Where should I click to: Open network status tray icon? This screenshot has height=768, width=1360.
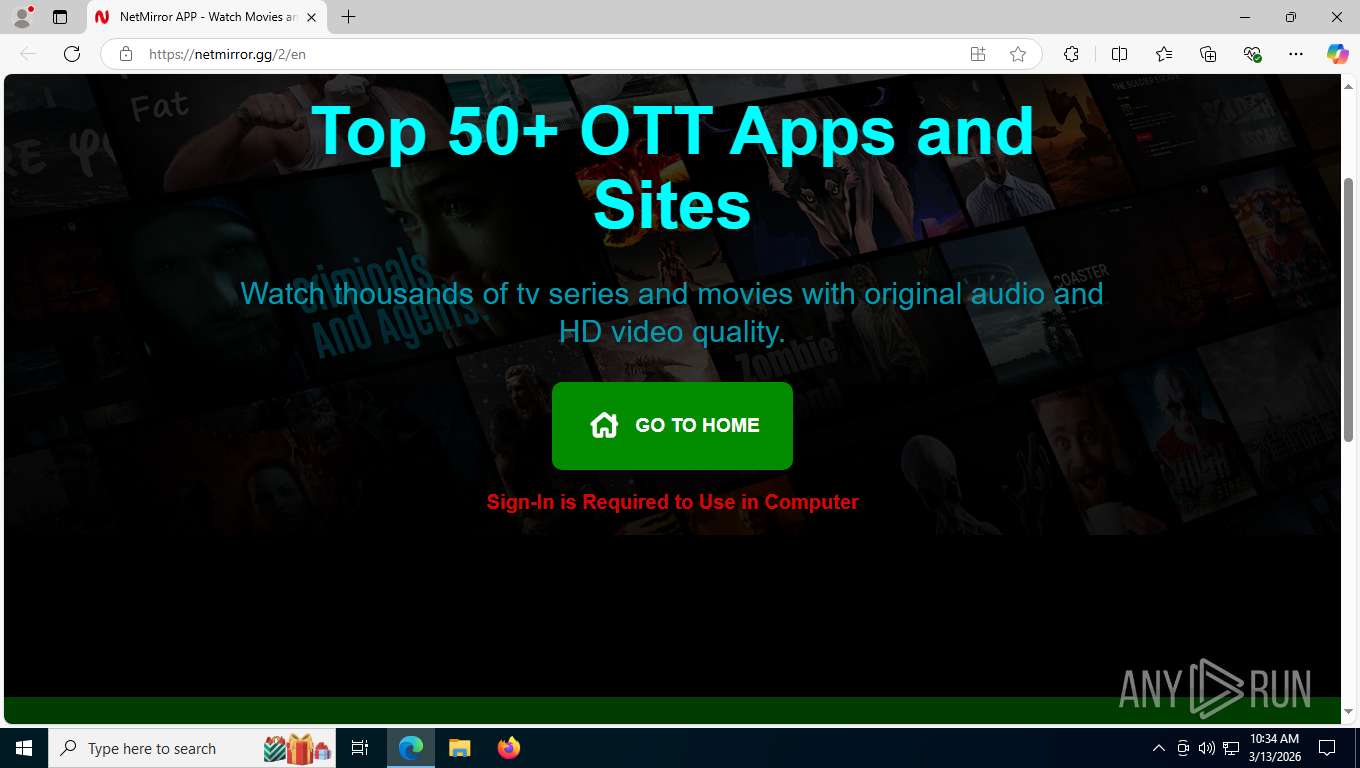(x=1231, y=748)
